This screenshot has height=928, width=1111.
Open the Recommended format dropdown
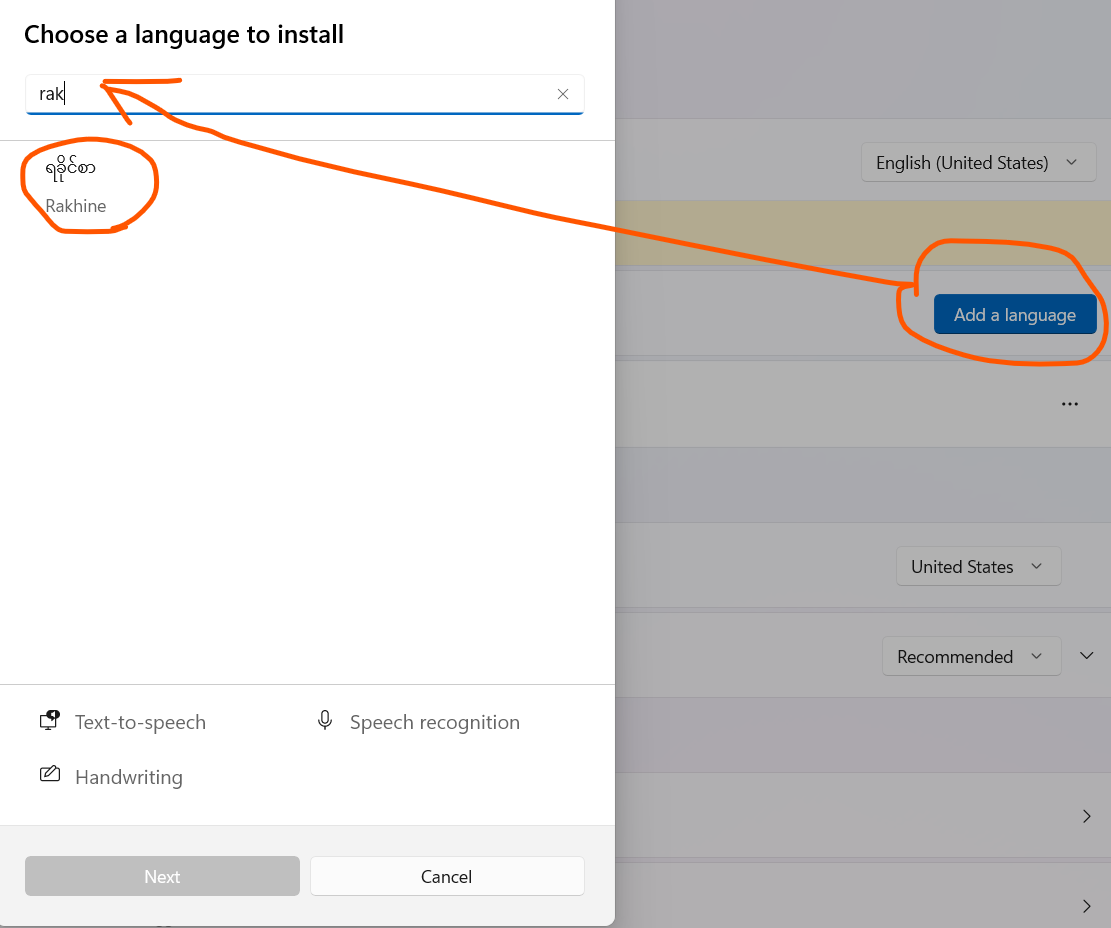pos(970,656)
